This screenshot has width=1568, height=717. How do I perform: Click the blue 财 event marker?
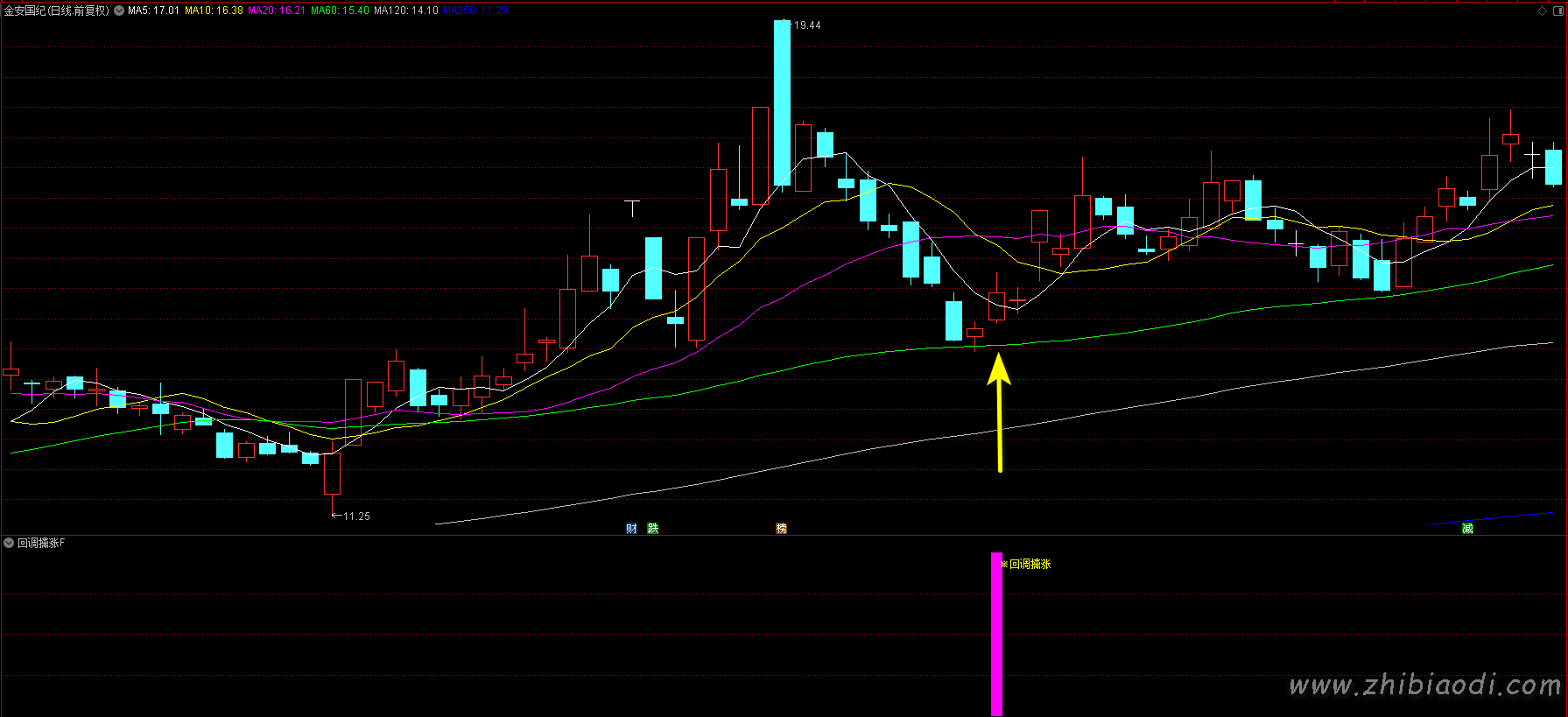pyautogui.click(x=631, y=528)
